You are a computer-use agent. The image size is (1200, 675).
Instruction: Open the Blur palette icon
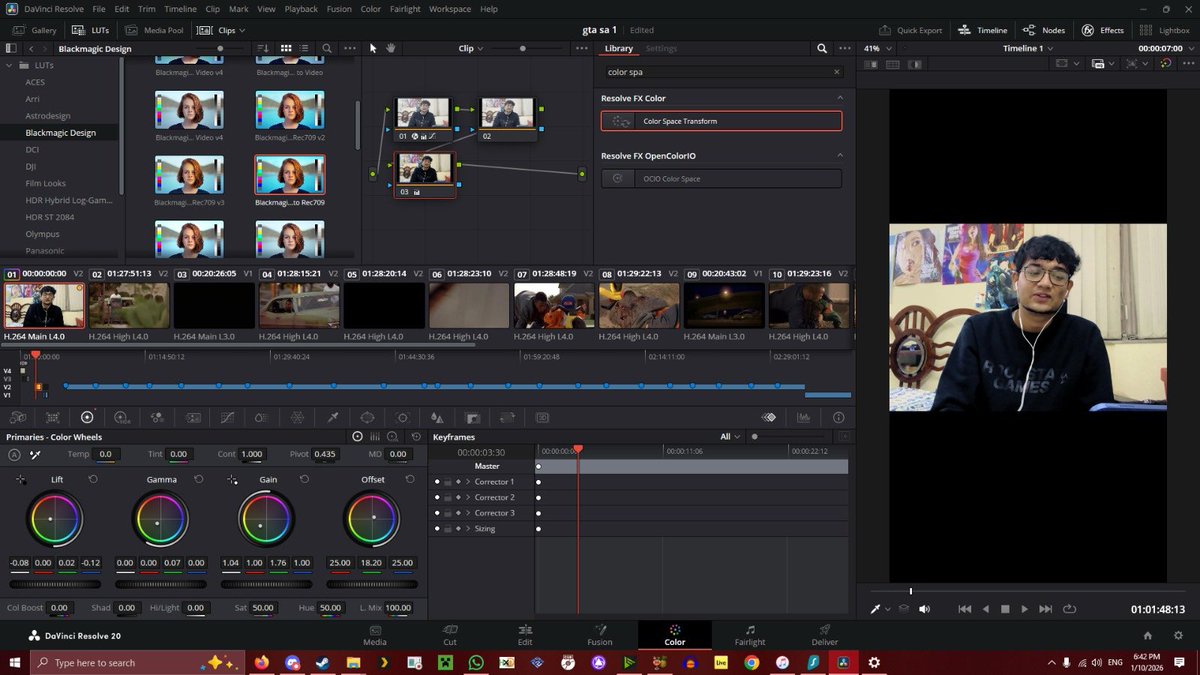(x=437, y=417)
